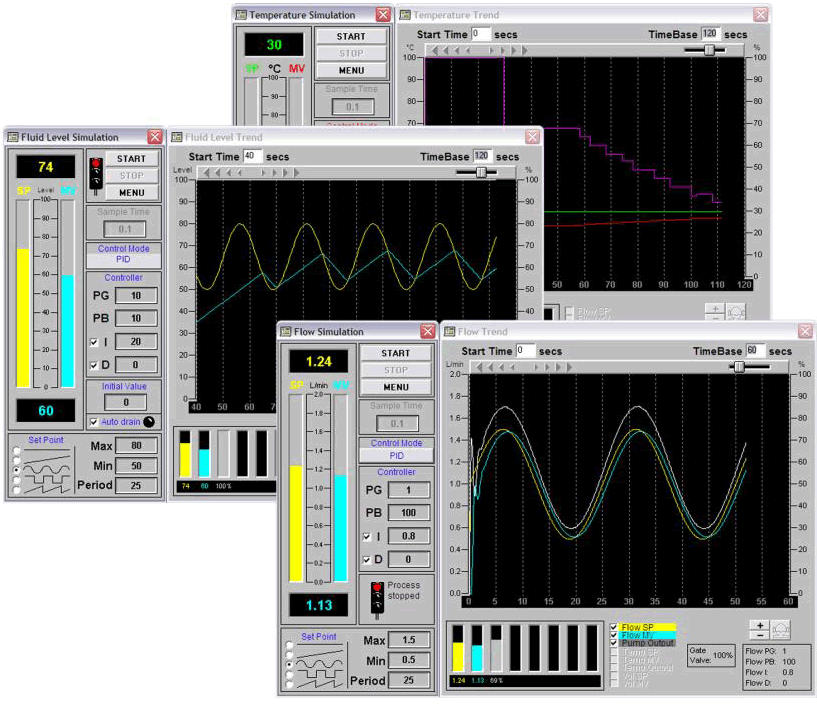Open MENU in the Flow Simulation window
The height and width of the screenshot is (709, 817).
395,387
